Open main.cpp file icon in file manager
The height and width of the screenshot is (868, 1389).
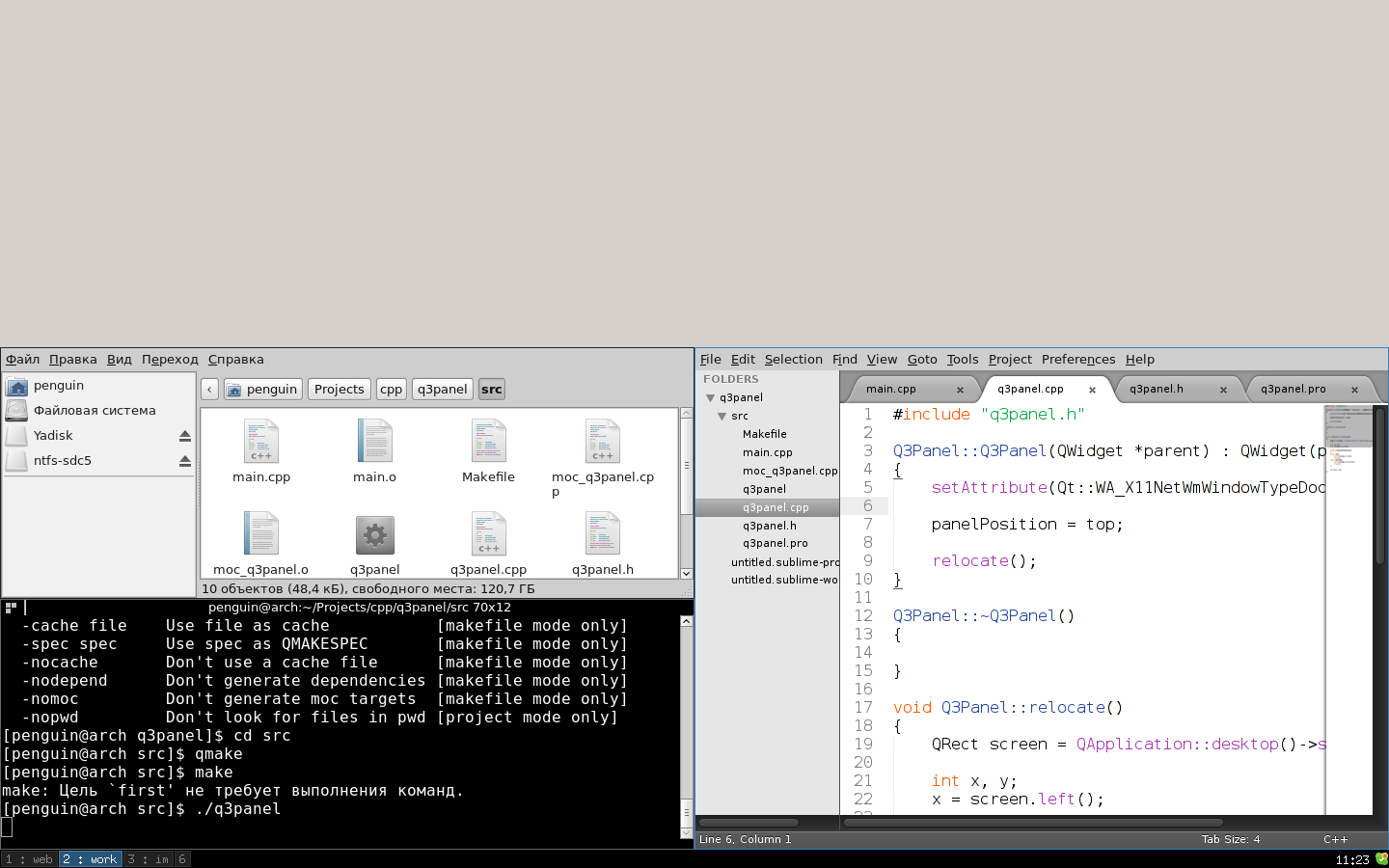pos(261,441)
